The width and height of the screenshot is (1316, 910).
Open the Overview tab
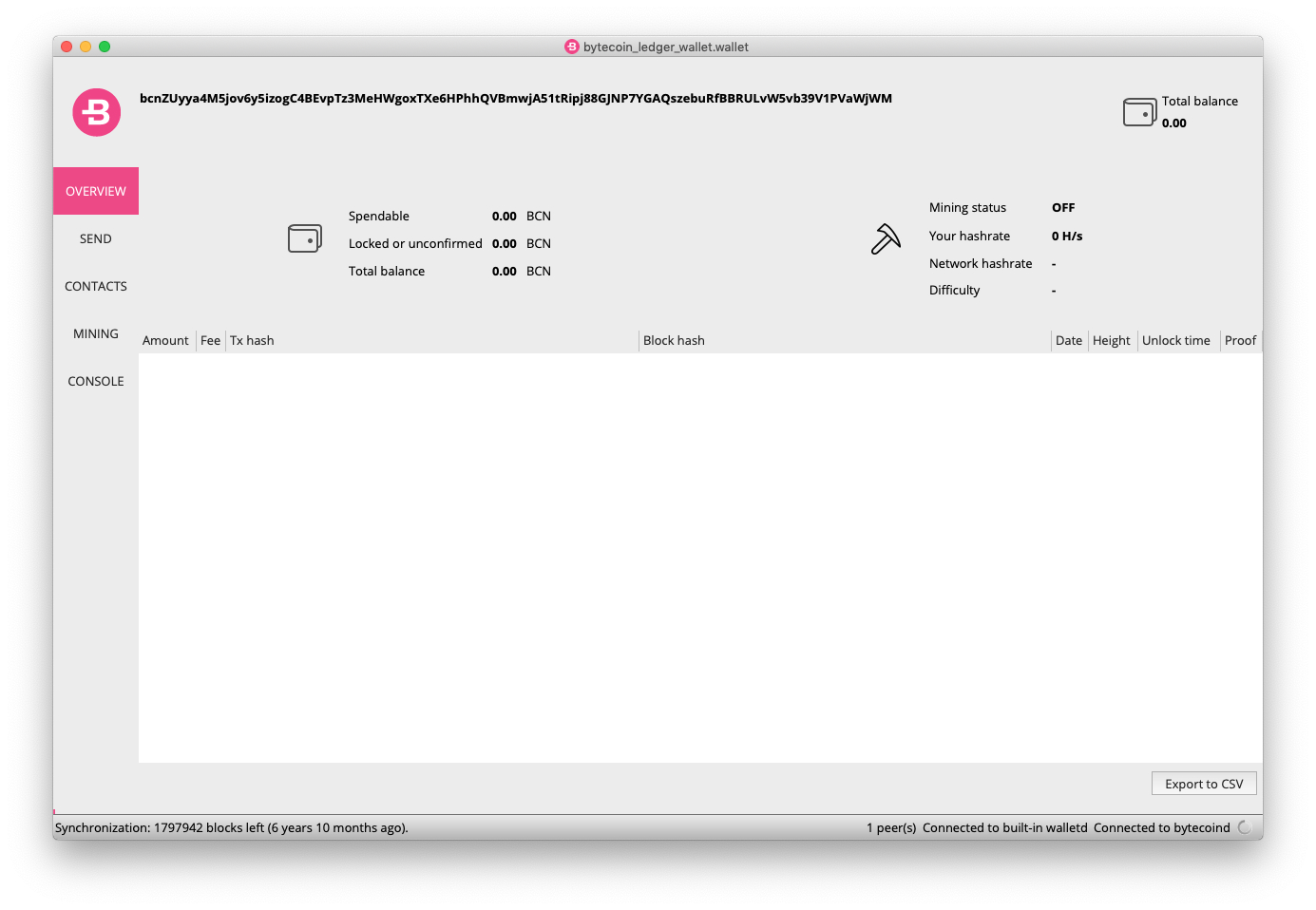coord(96,191)
